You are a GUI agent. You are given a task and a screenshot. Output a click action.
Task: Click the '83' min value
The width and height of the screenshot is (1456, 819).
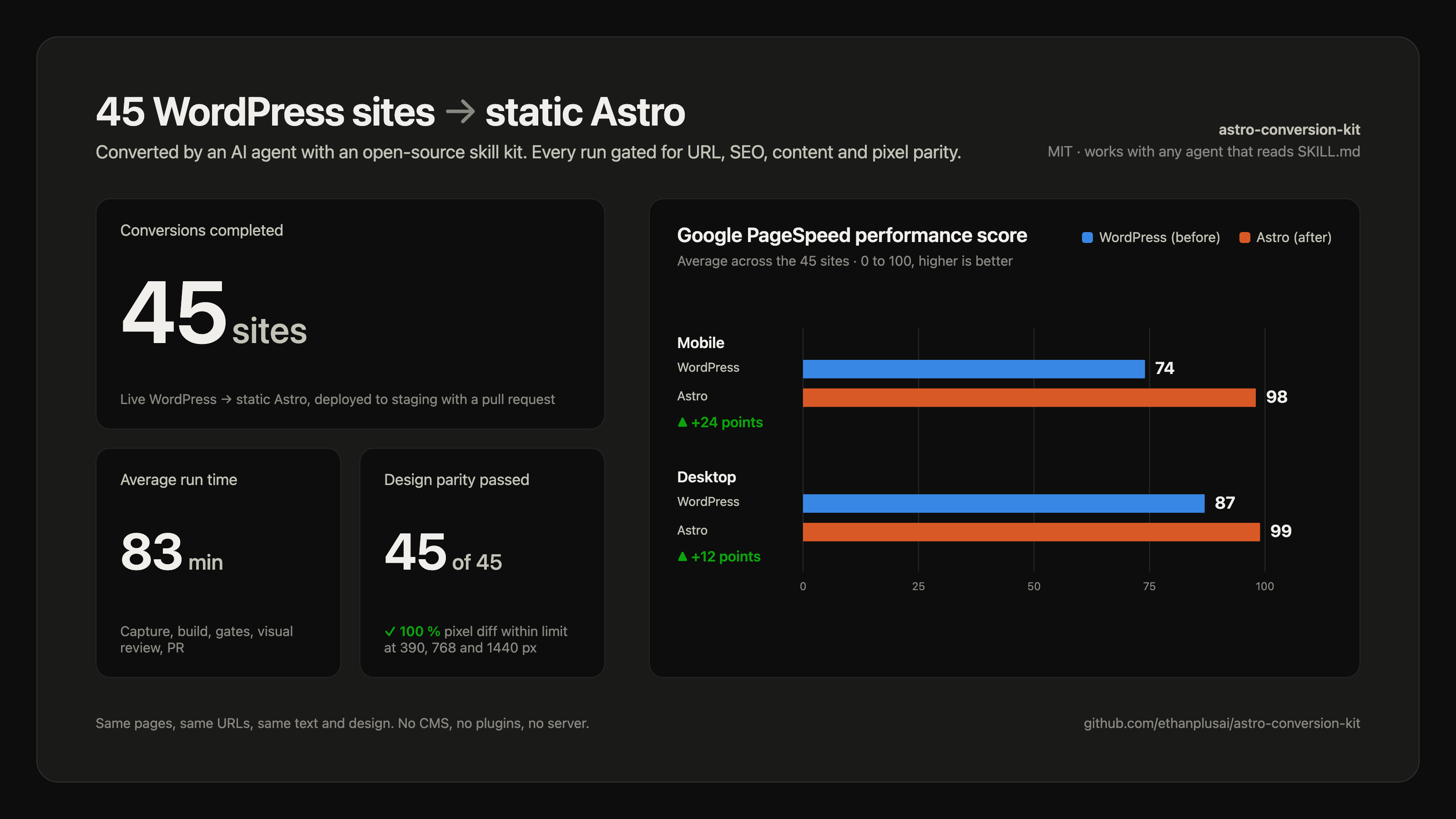[152, 551]
